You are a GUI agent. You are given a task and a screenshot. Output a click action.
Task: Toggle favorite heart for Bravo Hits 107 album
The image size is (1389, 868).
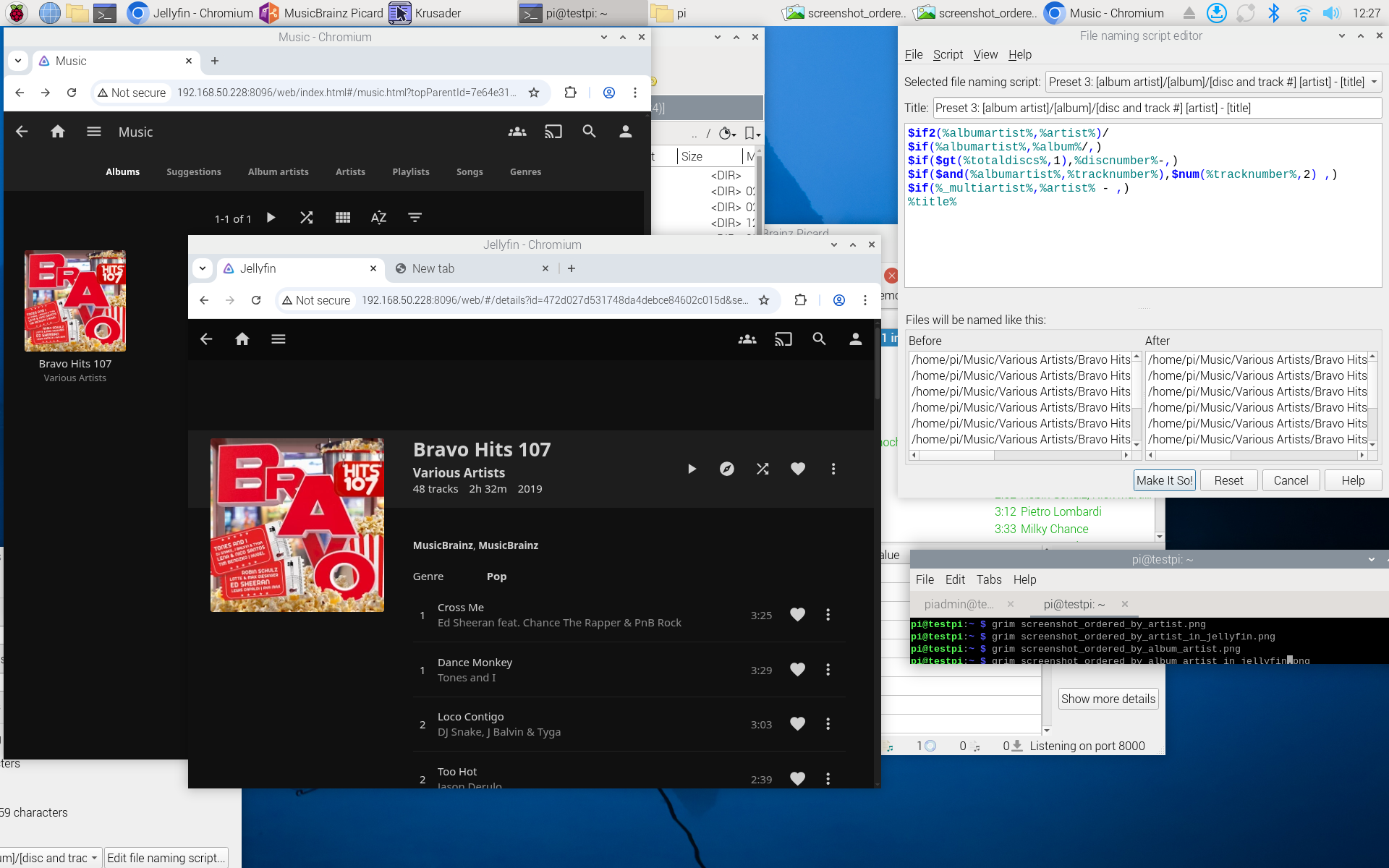tap(797, 469)
